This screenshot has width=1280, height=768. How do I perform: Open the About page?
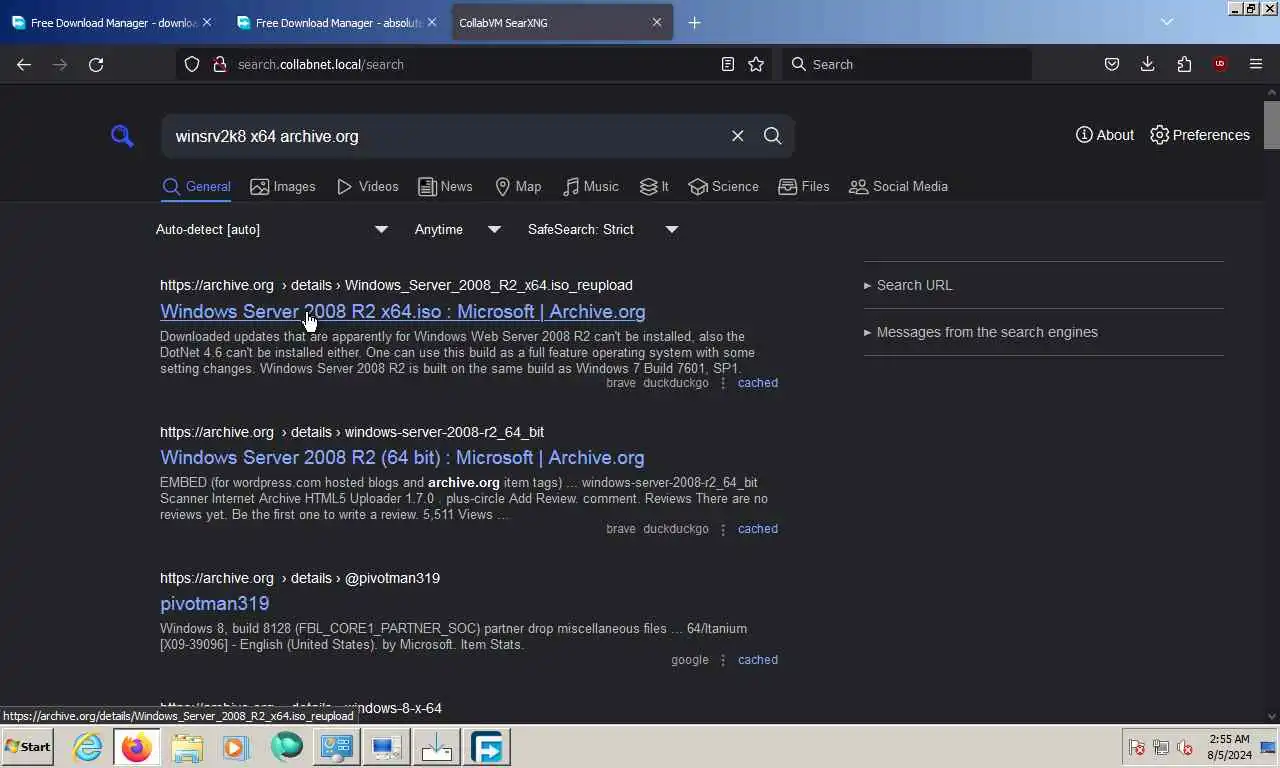point(1105,135)
